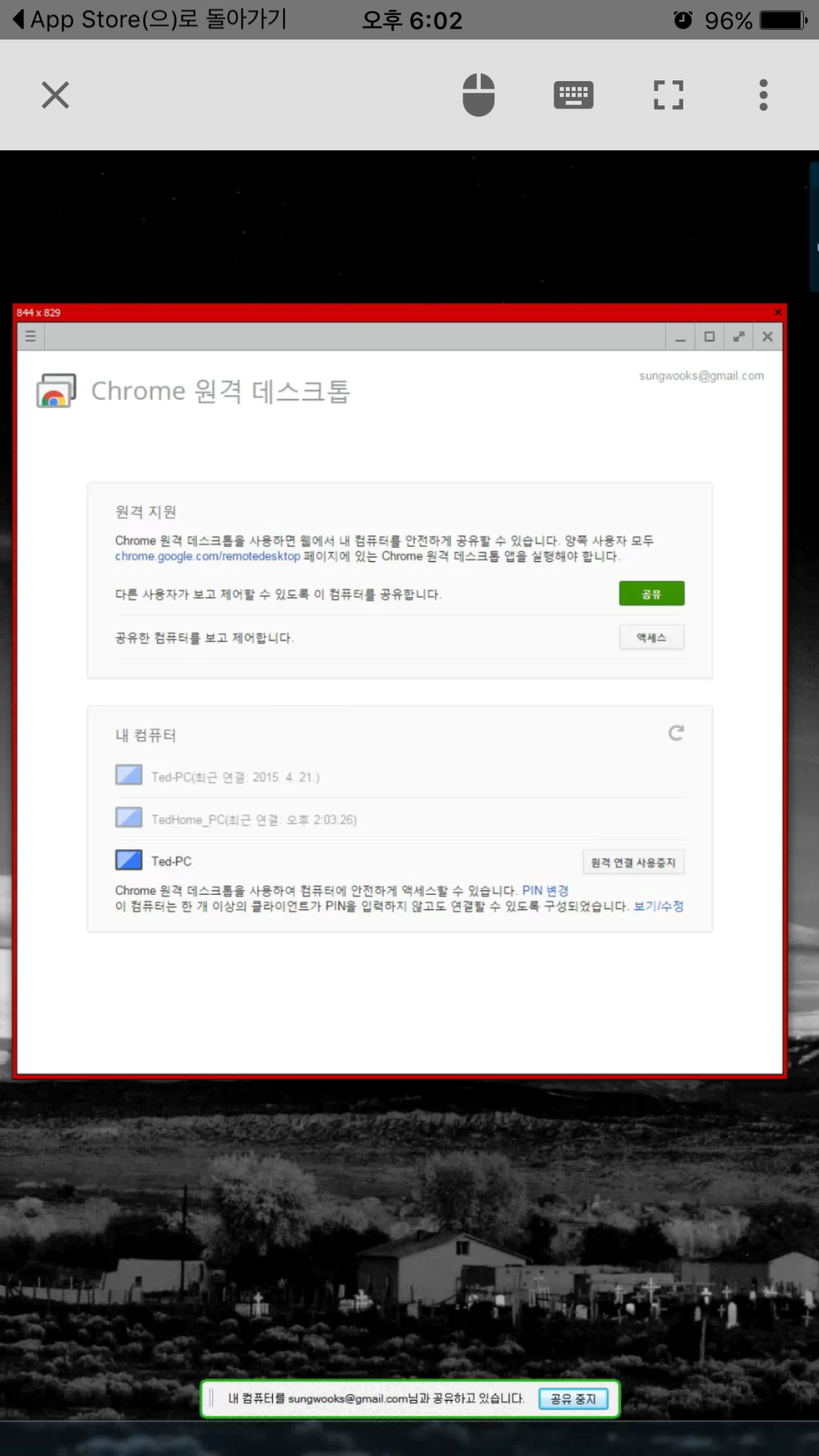Return to App Store via back link

[x=149, y=20]
